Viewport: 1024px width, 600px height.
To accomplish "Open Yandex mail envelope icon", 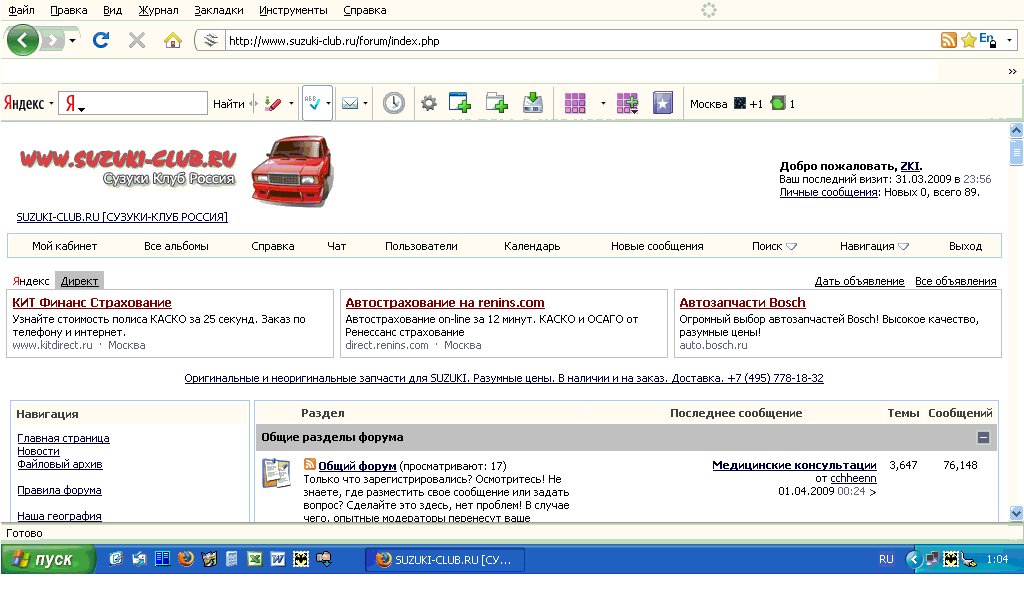I will click(x=350, y=103).
